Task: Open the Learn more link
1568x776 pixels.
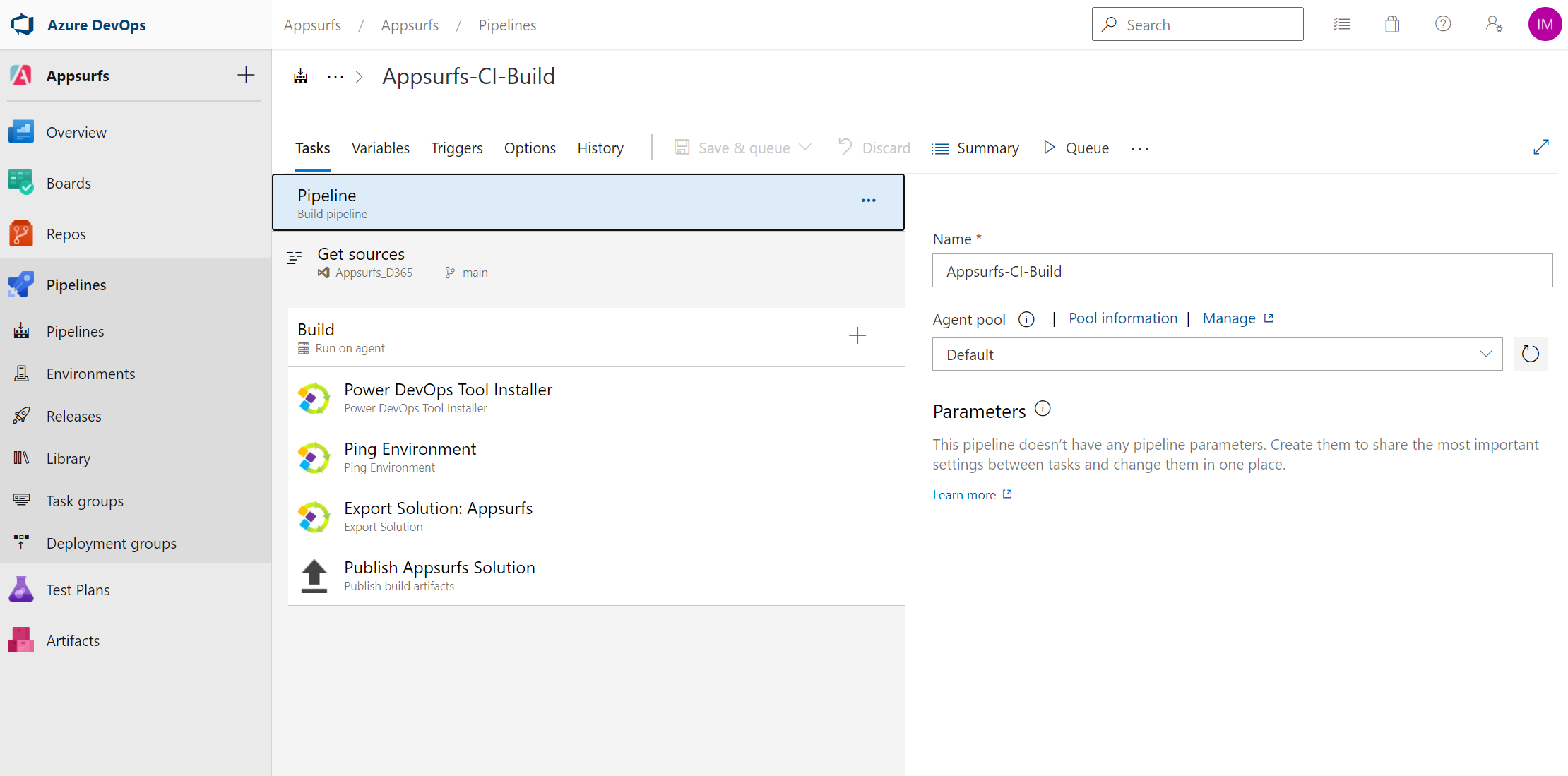Action: pyautogui.click(x=972, y=495)
